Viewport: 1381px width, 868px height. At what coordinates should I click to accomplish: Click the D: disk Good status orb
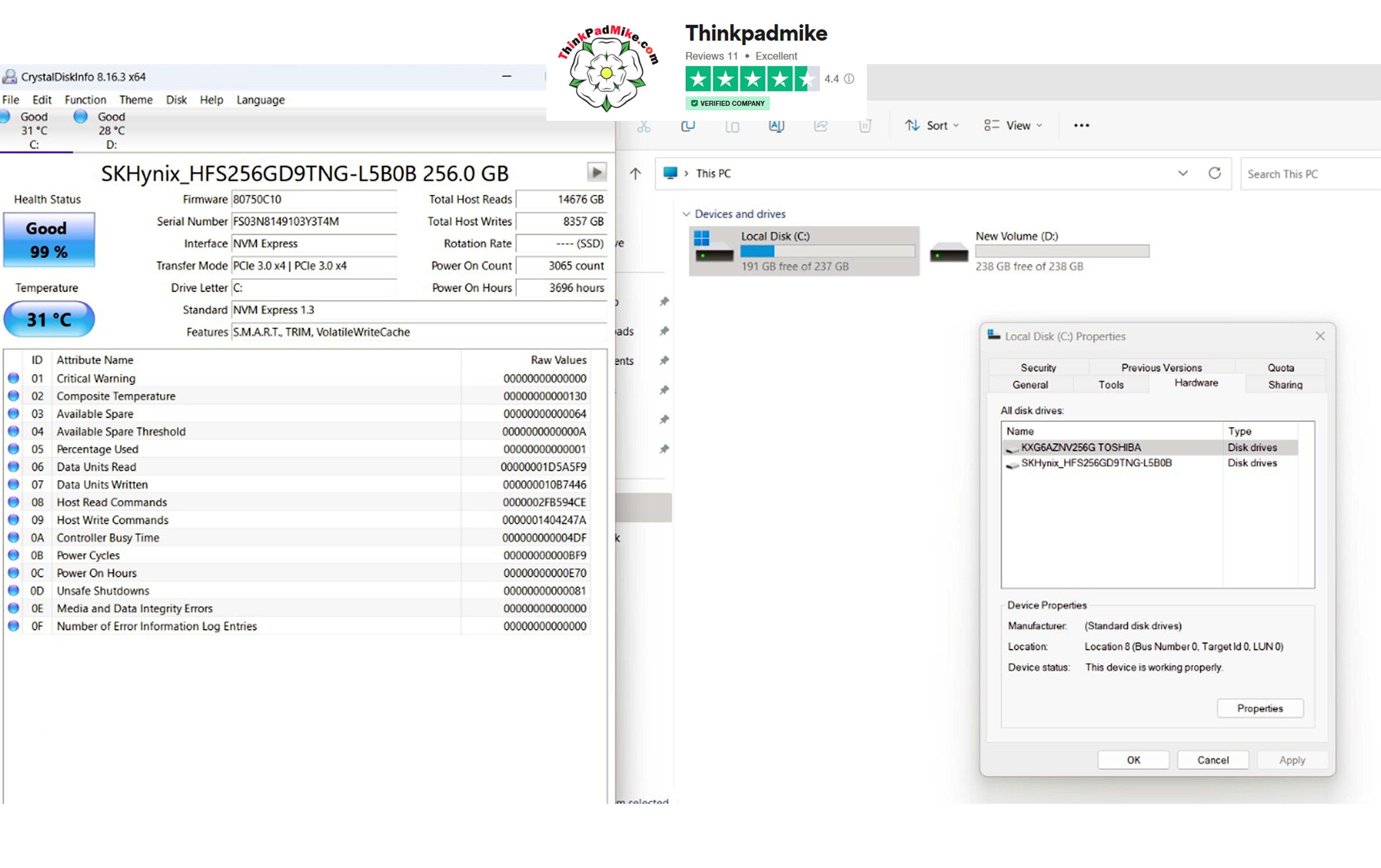tap(80, 117)
